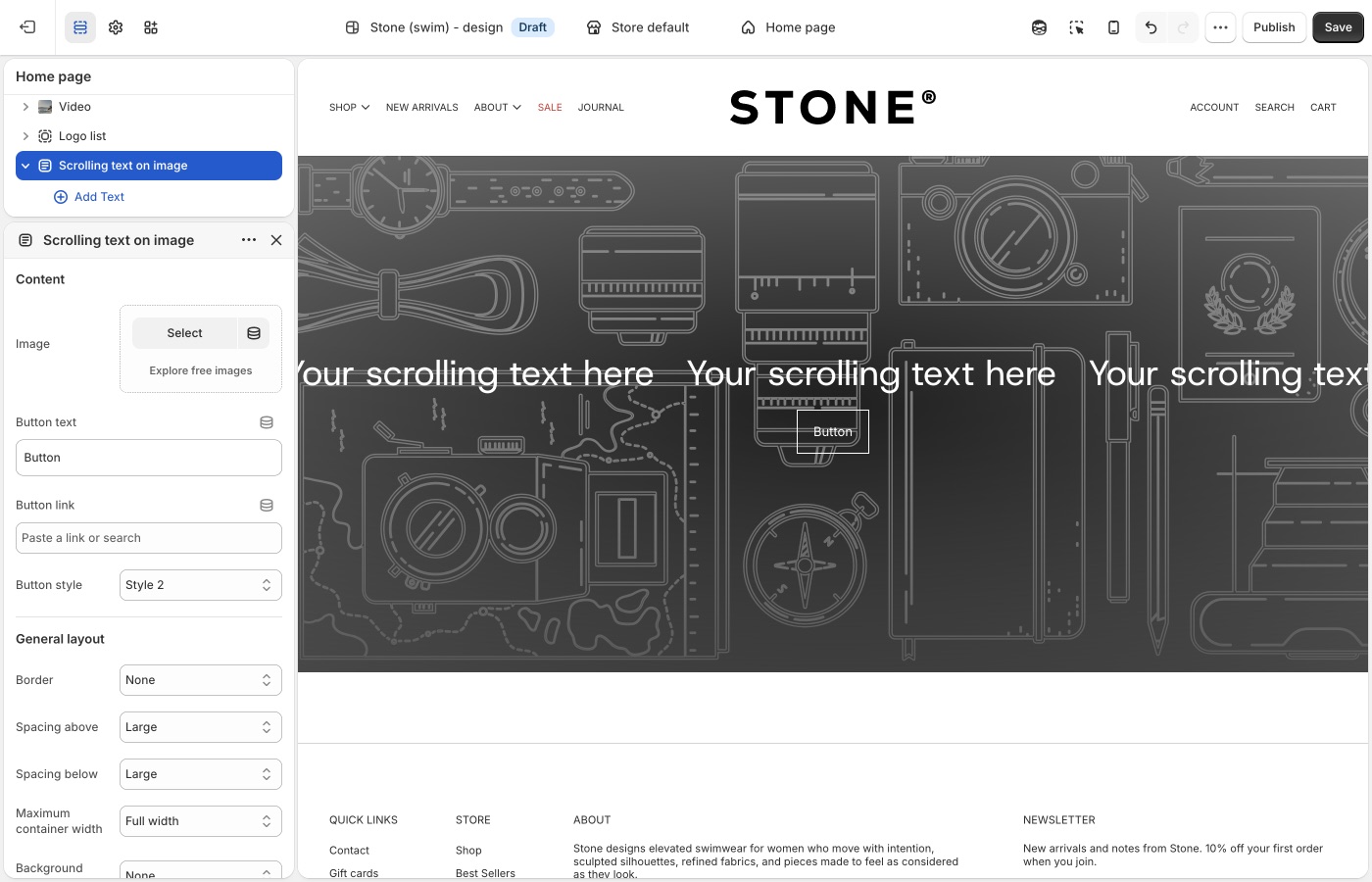Click CART in store header

(x=1323, y=108)
